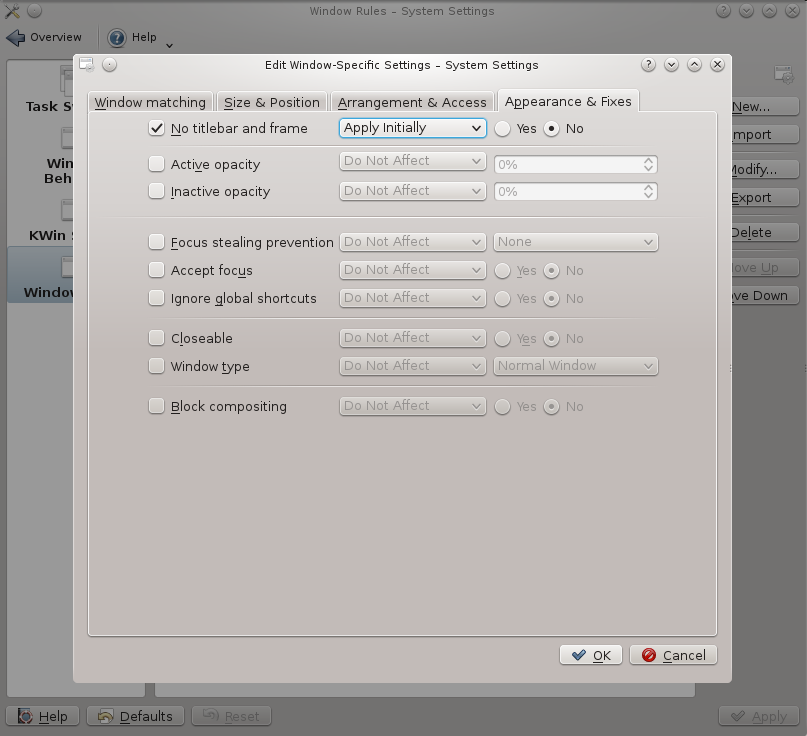This screenshot has height=736, width=807.
Task: Open the Apply Initially dropdown
Action: click(412, 128)
